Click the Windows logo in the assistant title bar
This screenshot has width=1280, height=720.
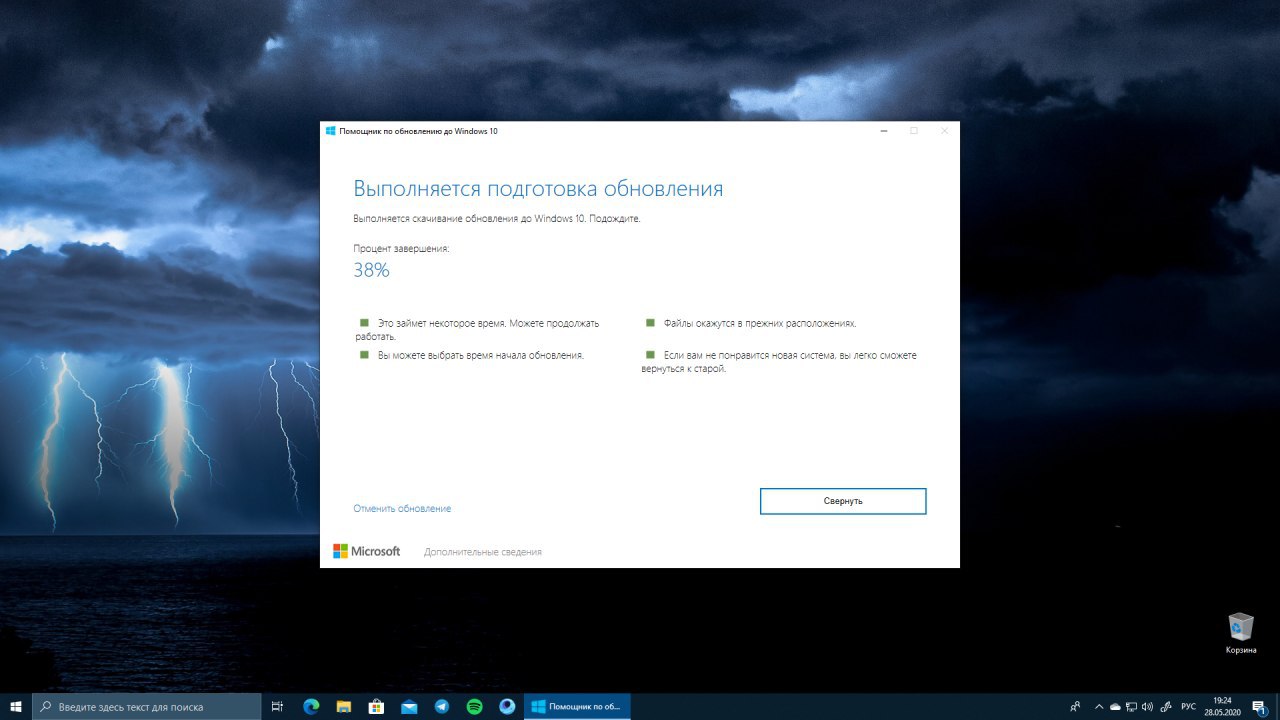[330, 131]
